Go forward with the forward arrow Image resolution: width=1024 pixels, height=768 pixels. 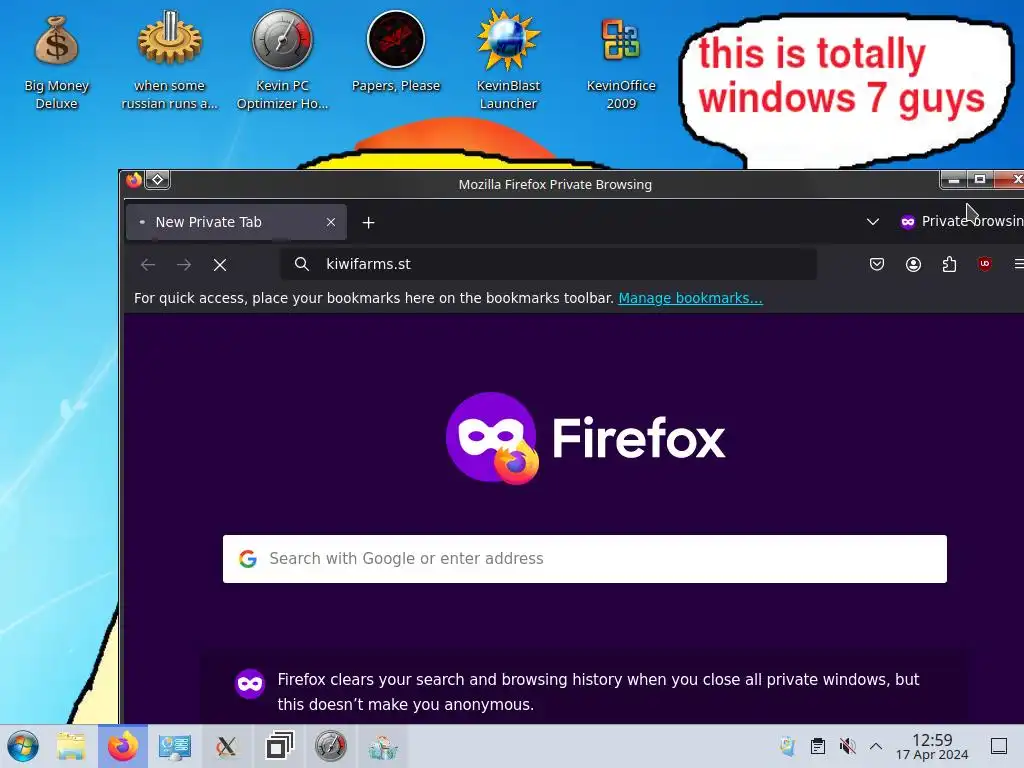click(x=184, y=264)
